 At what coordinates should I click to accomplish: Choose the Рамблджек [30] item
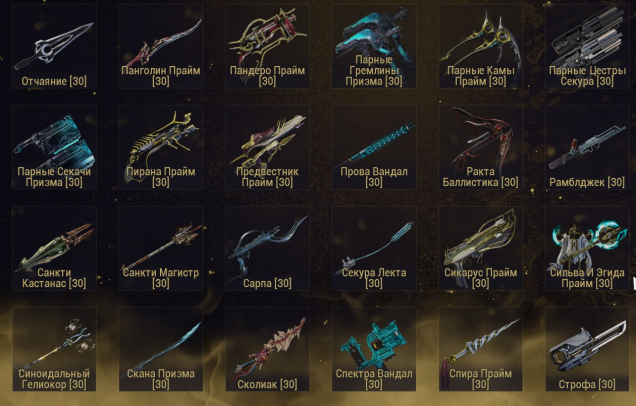(x=587, y=148)
